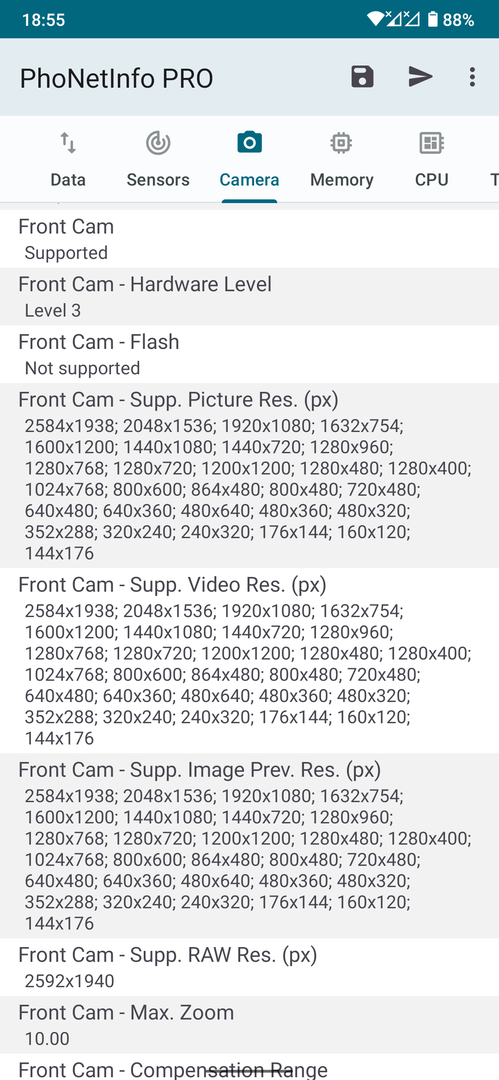Tap the CPU board icon

(x=431, y=143)
